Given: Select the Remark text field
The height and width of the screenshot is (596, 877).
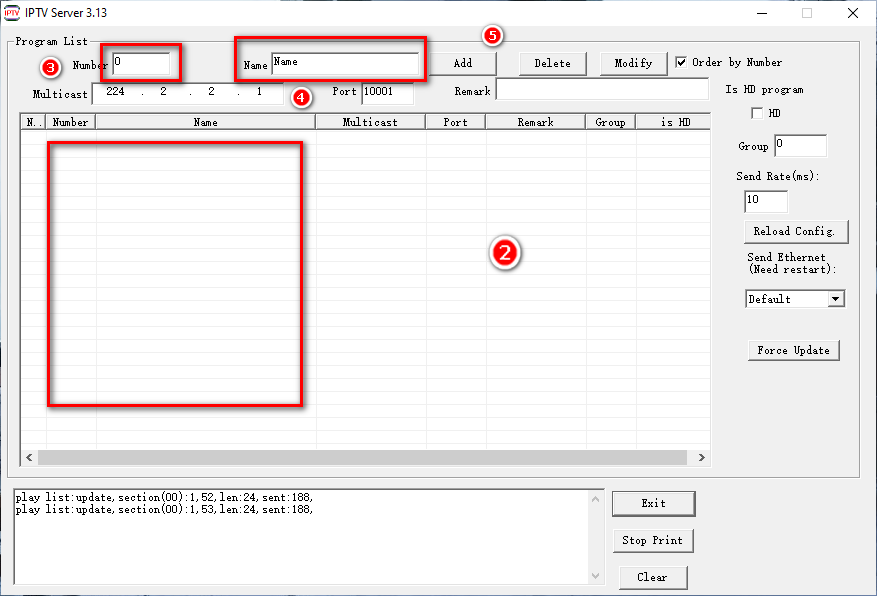Looking at the screenshot, I should [602, 90].
